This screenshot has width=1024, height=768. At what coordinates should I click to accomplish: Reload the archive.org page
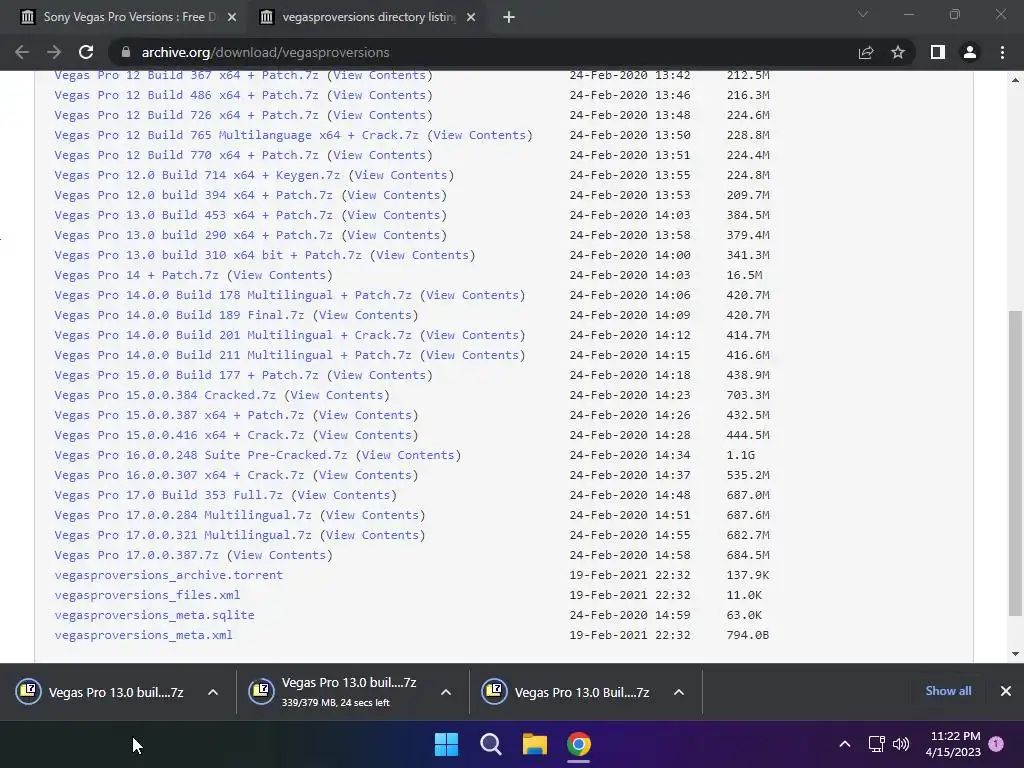[86, 52]
